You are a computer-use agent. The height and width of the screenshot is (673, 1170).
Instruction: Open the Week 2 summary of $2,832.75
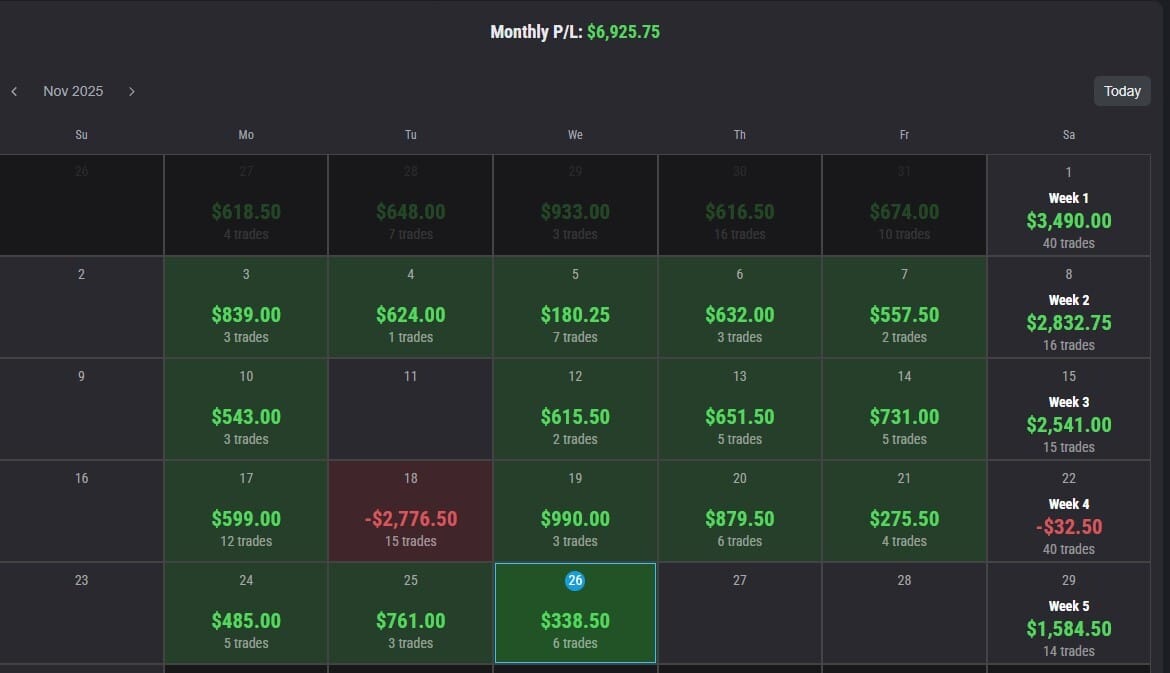click(x=1068, y=308)
